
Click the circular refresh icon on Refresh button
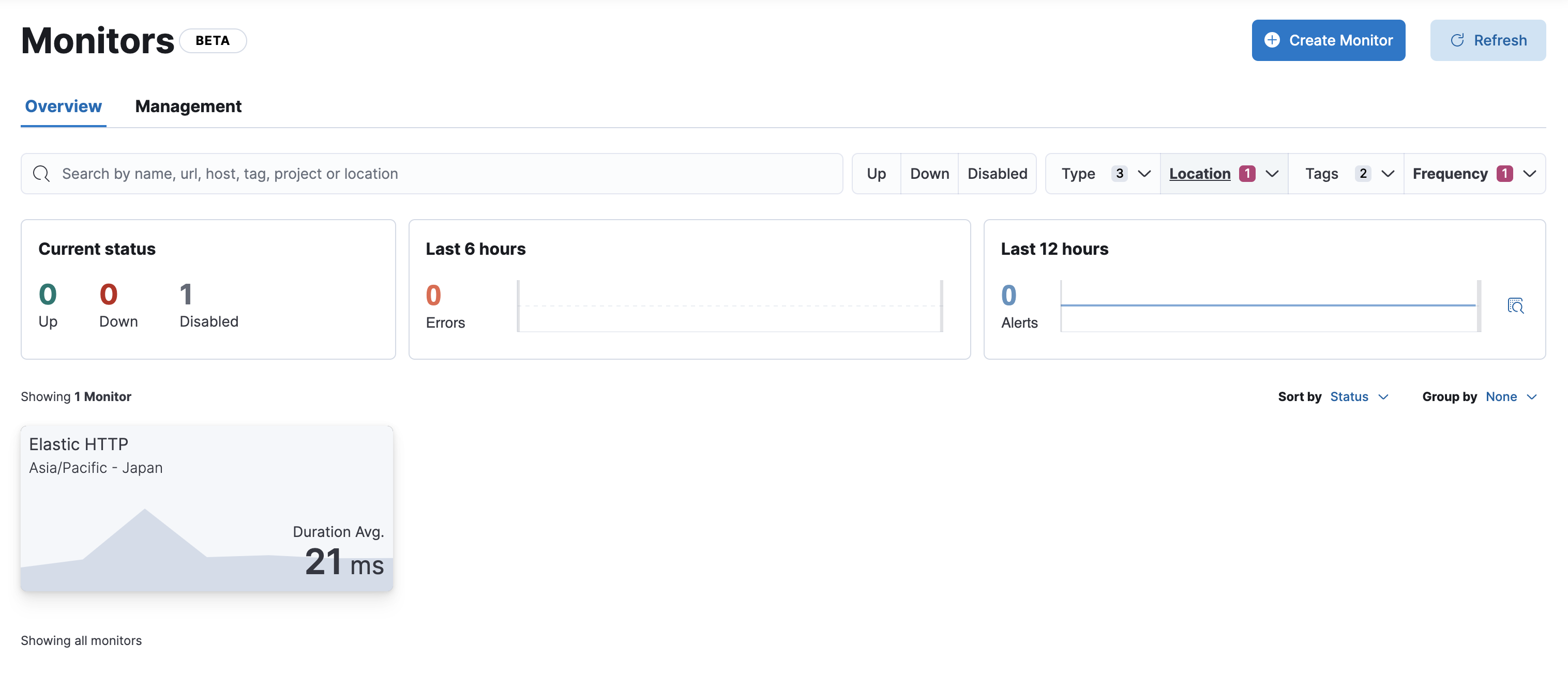point(1458,40)
